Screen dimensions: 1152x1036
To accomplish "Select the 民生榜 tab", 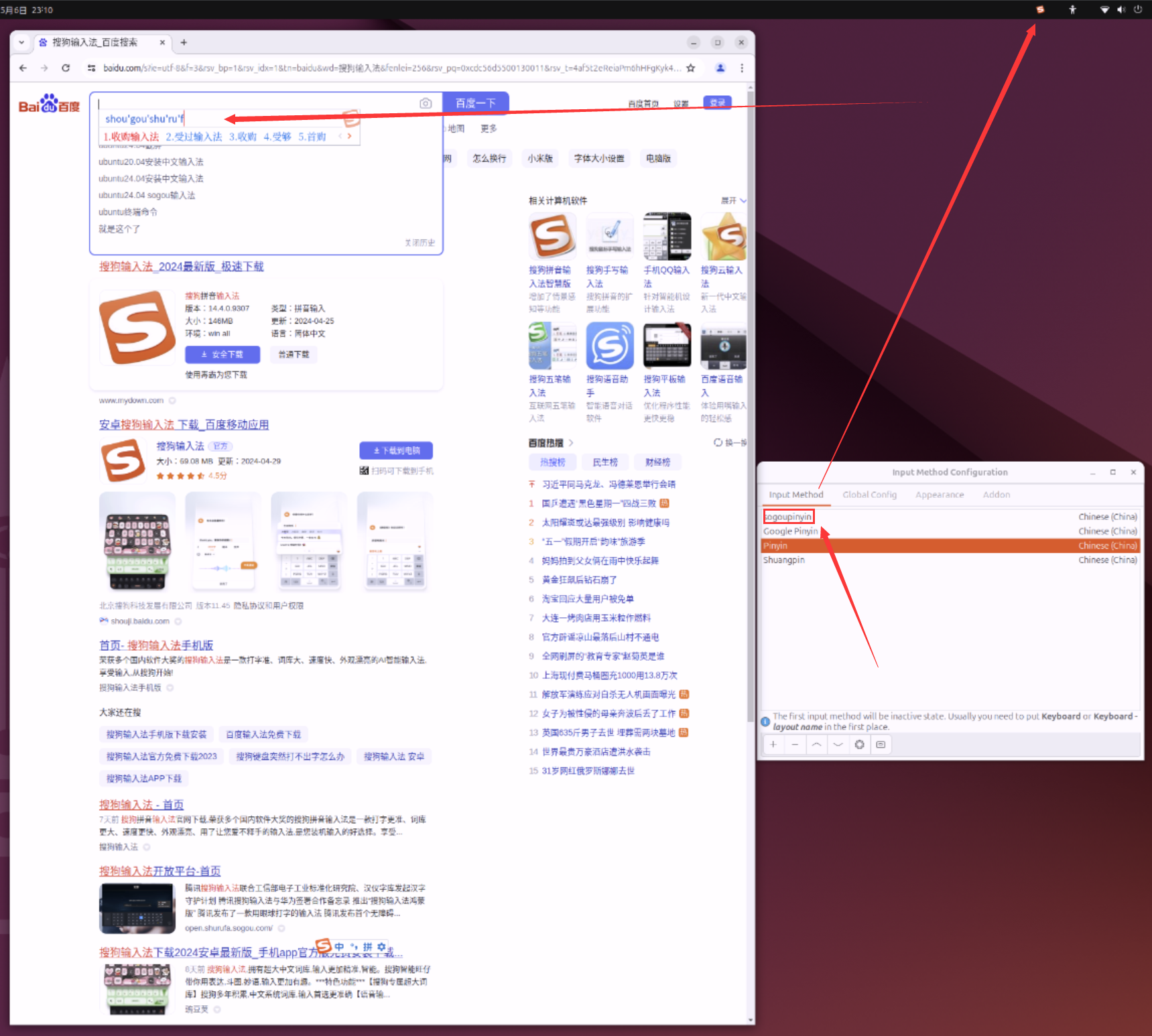I will click(605, 462).
